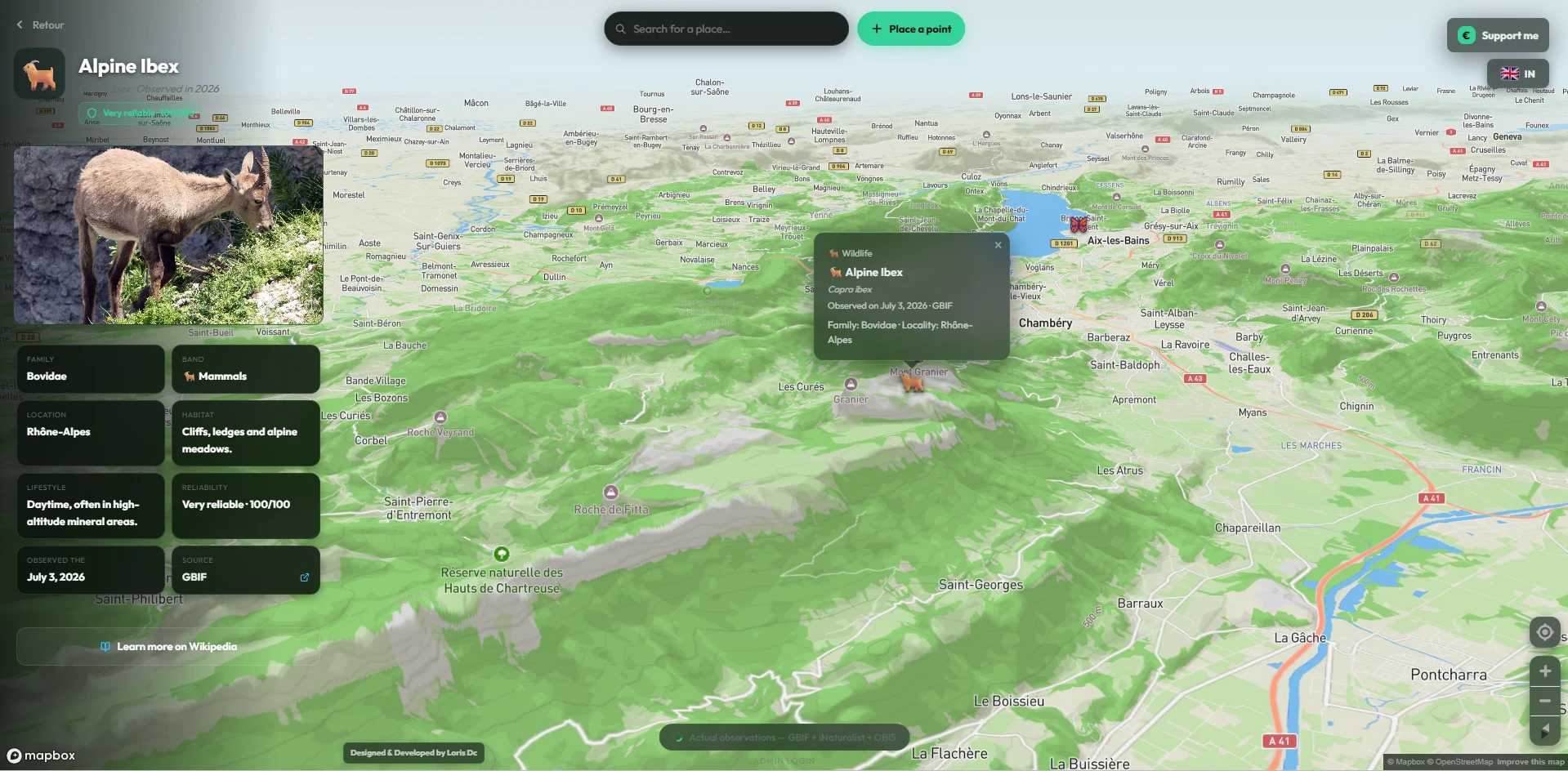Open the GBIF source external link icon

[305, 577]
